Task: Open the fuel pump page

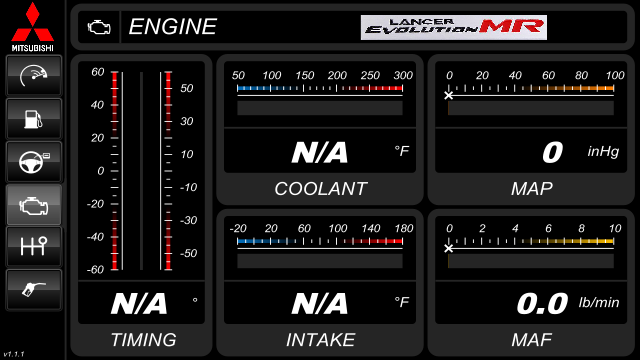Action: click(x=34, y=119)
